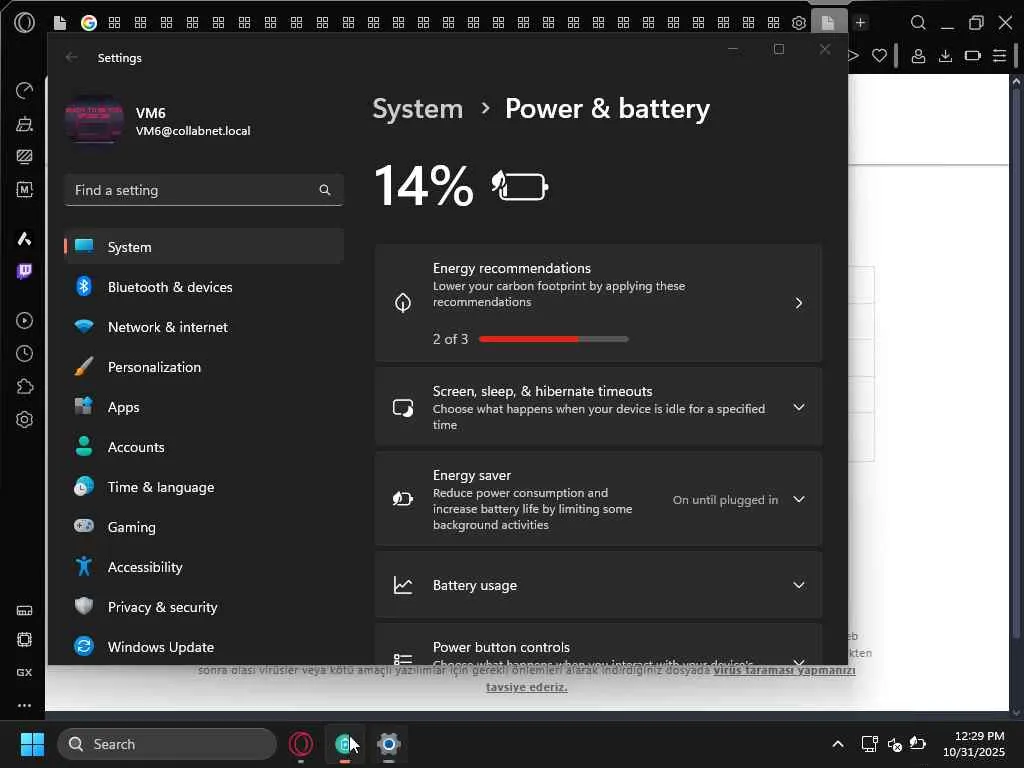The image size is (1024, 768).
Task: Open Privacy & security settings
Action: (x=204, y=607)
